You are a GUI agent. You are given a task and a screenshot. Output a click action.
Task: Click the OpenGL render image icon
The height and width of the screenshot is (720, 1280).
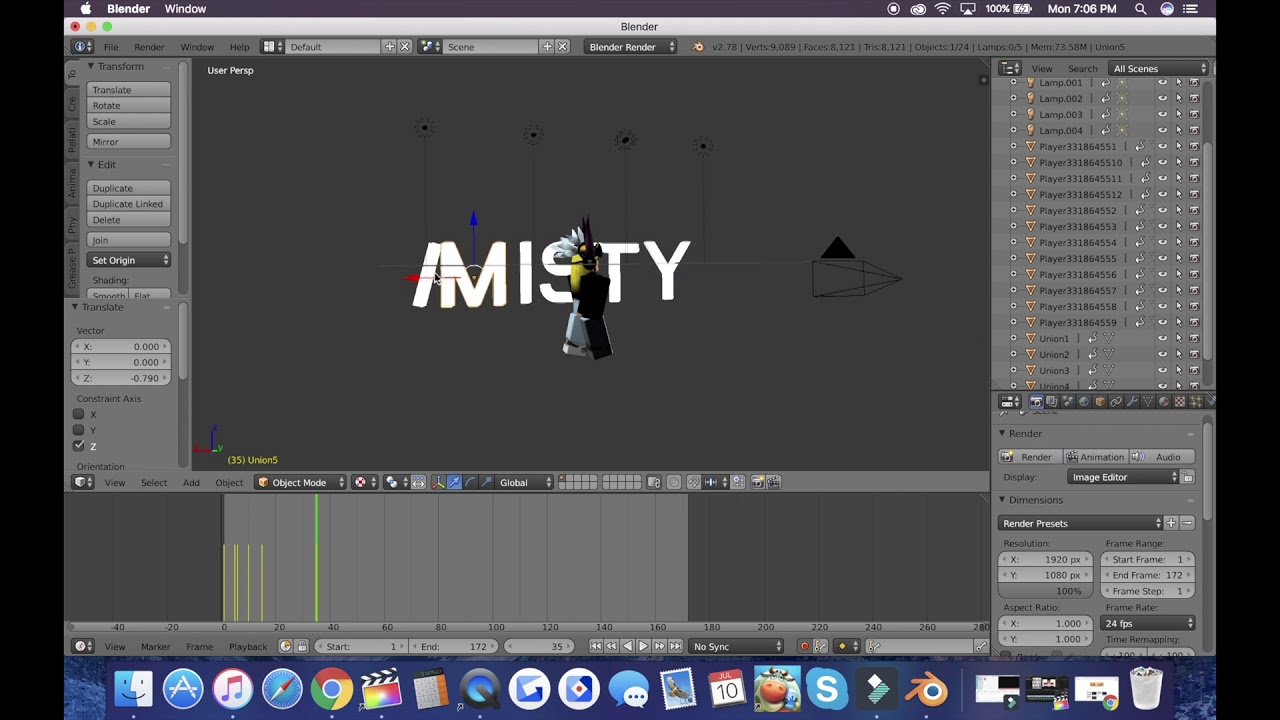pos(758,482)
